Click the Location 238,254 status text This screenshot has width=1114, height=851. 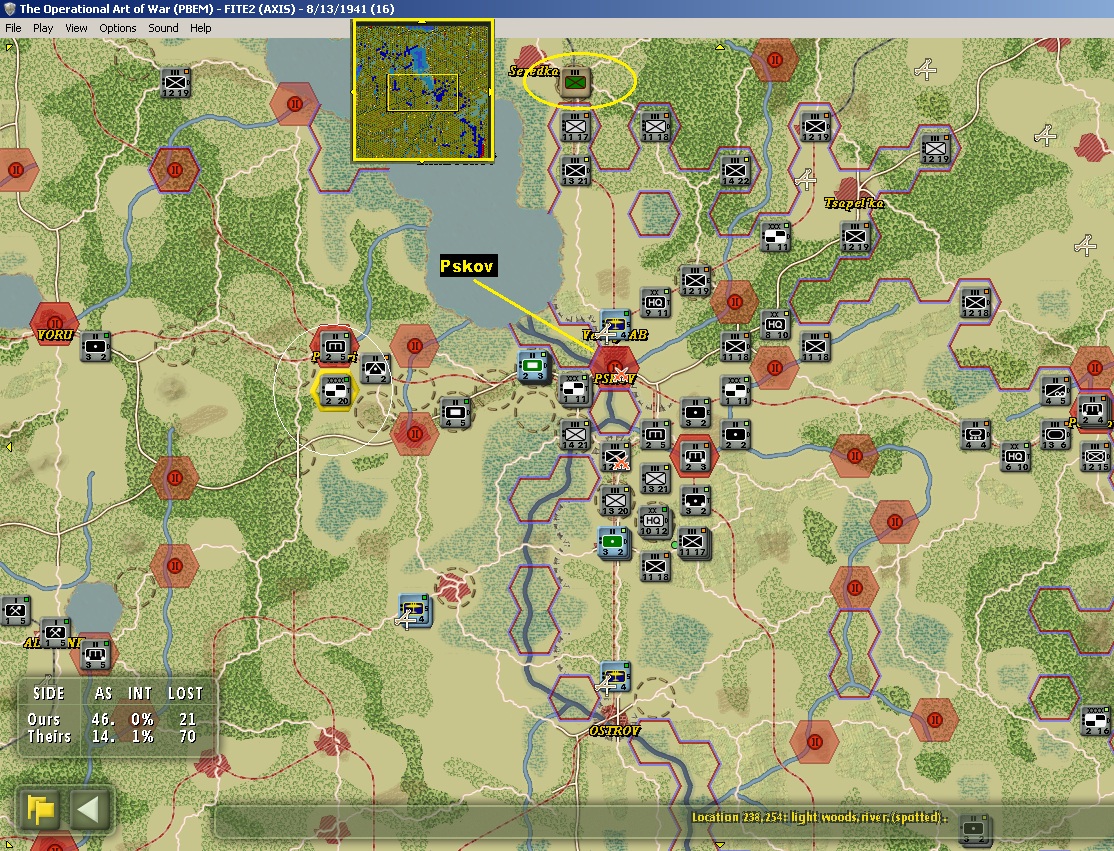tap(820, 817)
